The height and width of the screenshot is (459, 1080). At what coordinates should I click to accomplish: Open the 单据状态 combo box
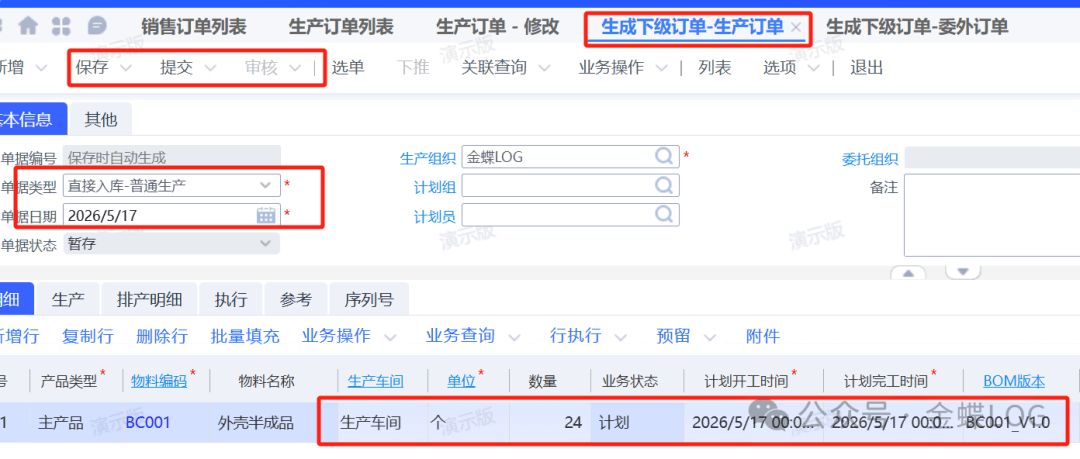tap(172, 243)
